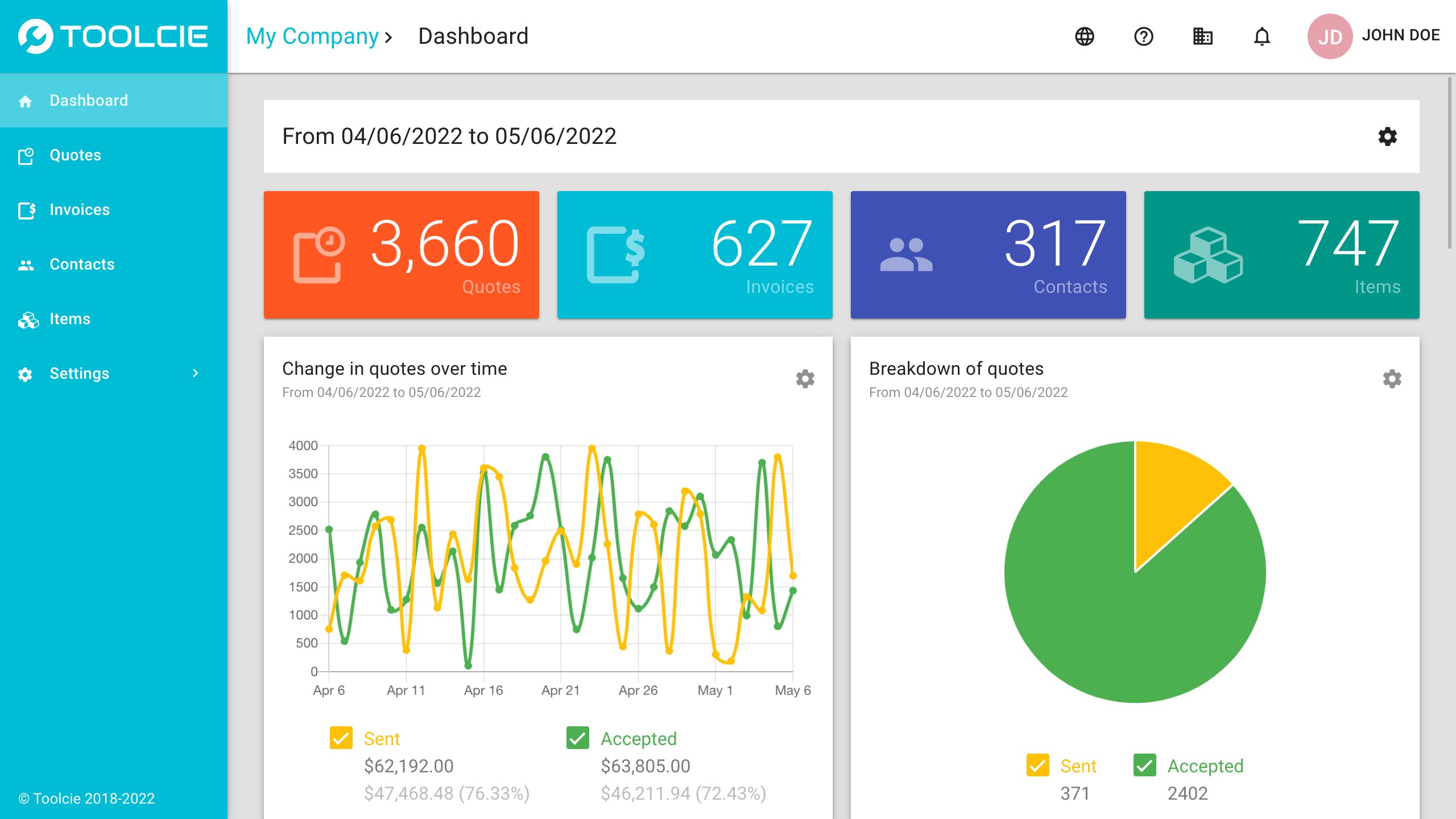Open the help question mark icon
The image size is (1456, 819).
pyautogui.click(x=1144, y=36)
